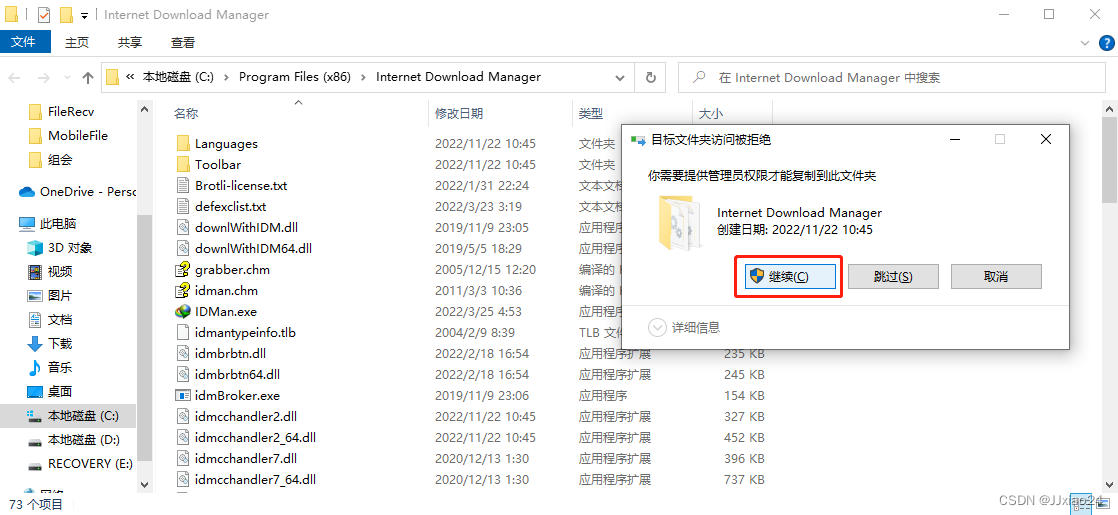Select the idmbrbtn.dll file icon
Screen dimensions: 1118x515
click(183, 353)
